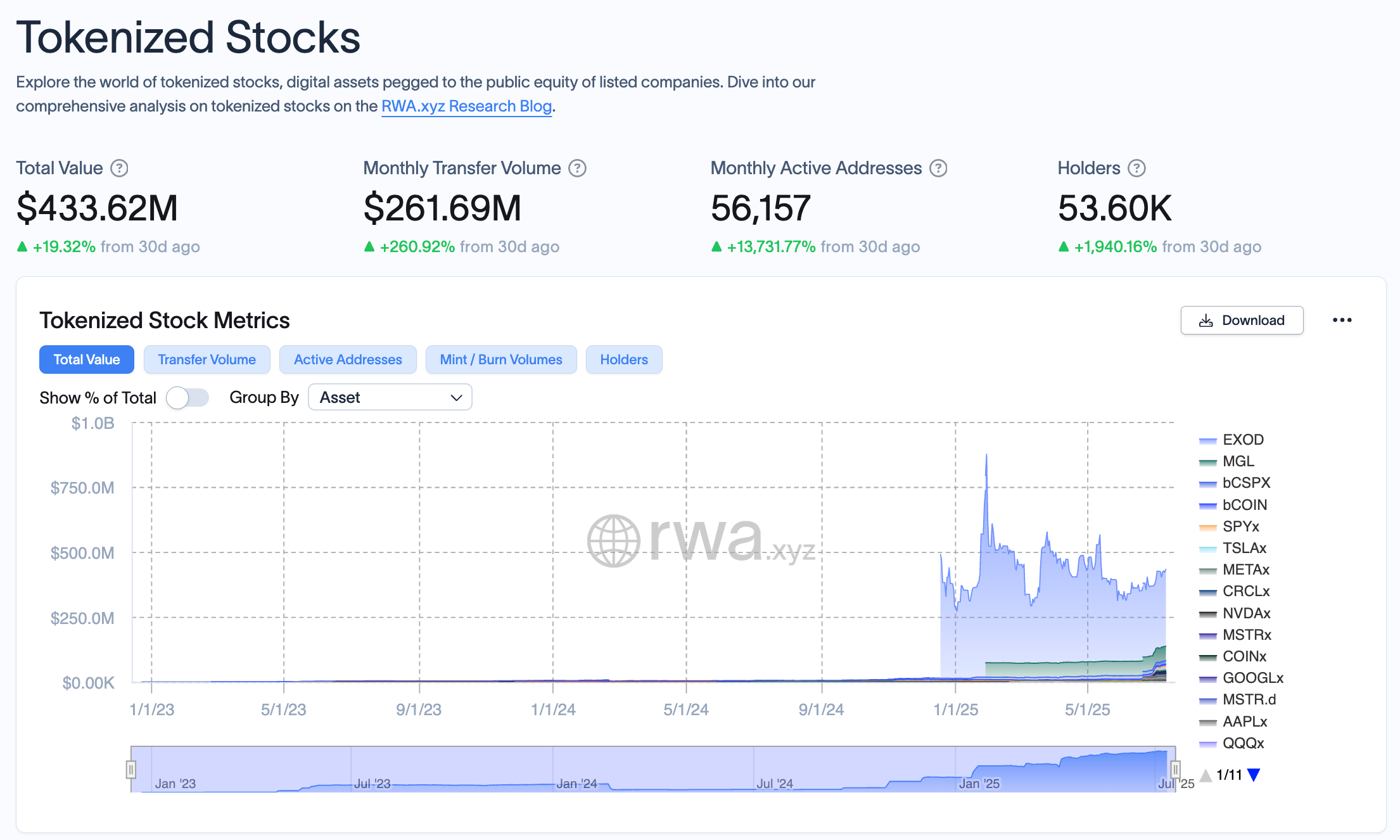The image size is (1400, 840).
Task: Click the Total Value help question icon
Action: click(x=119, y=168)
